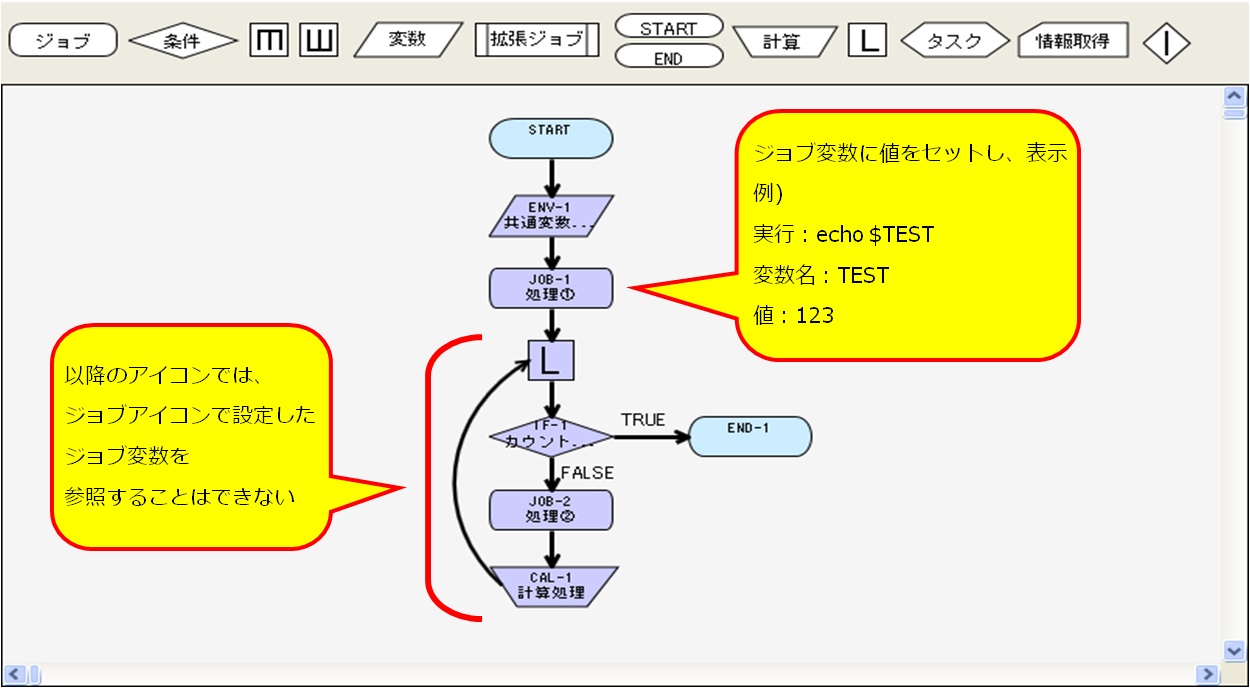Select the IF-1 カウント condition node
The height and width of the screenshot is (688, 1250).
551,437
